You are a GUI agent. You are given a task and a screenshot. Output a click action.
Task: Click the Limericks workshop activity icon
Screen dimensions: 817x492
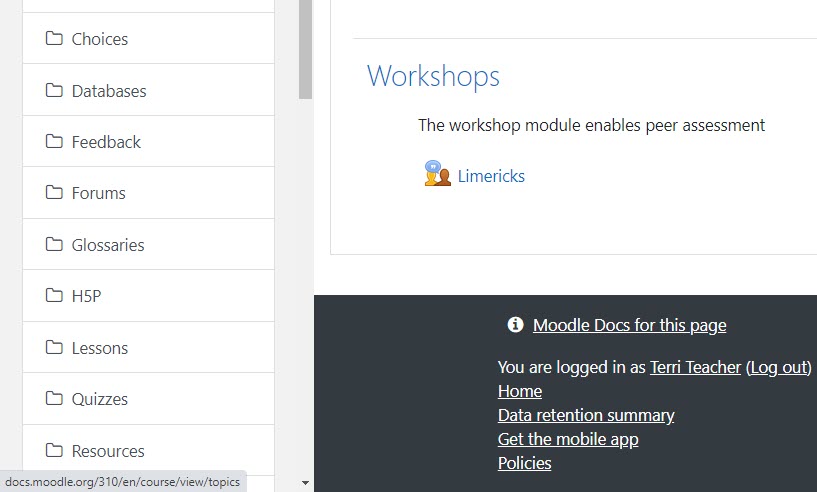click(438, 174)
